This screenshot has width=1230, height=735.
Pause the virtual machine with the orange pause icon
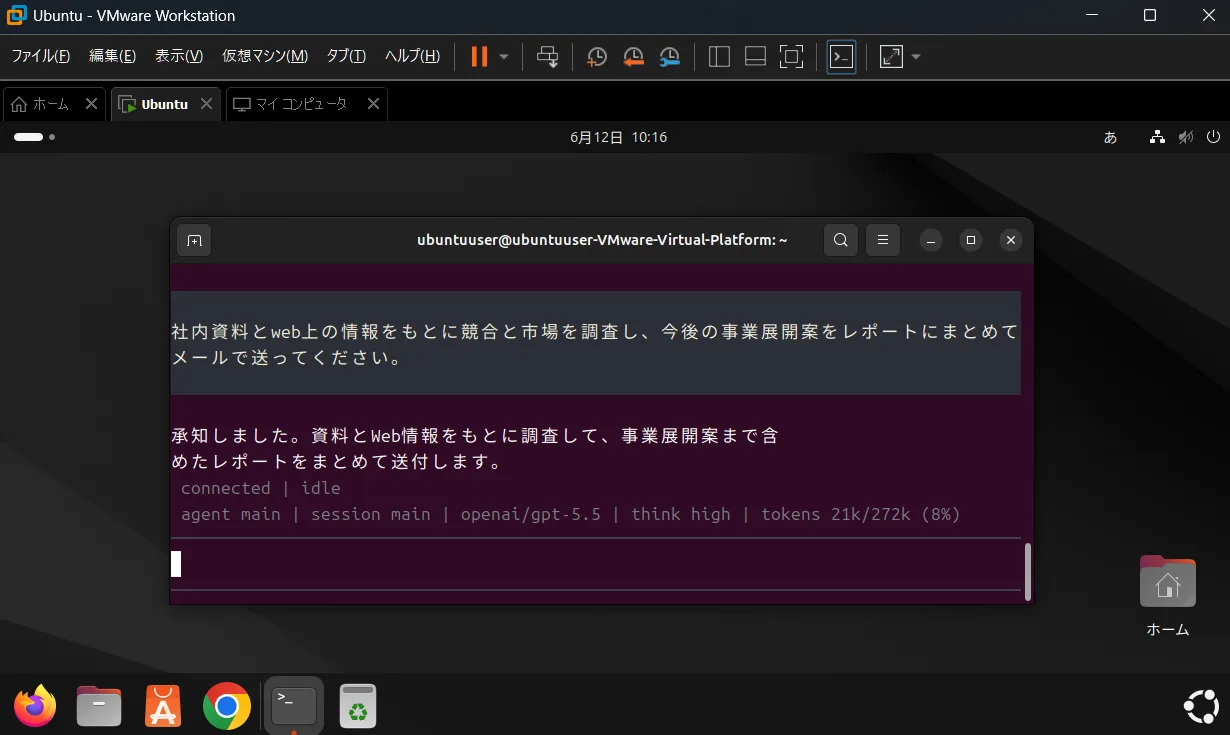pos(479,57)
